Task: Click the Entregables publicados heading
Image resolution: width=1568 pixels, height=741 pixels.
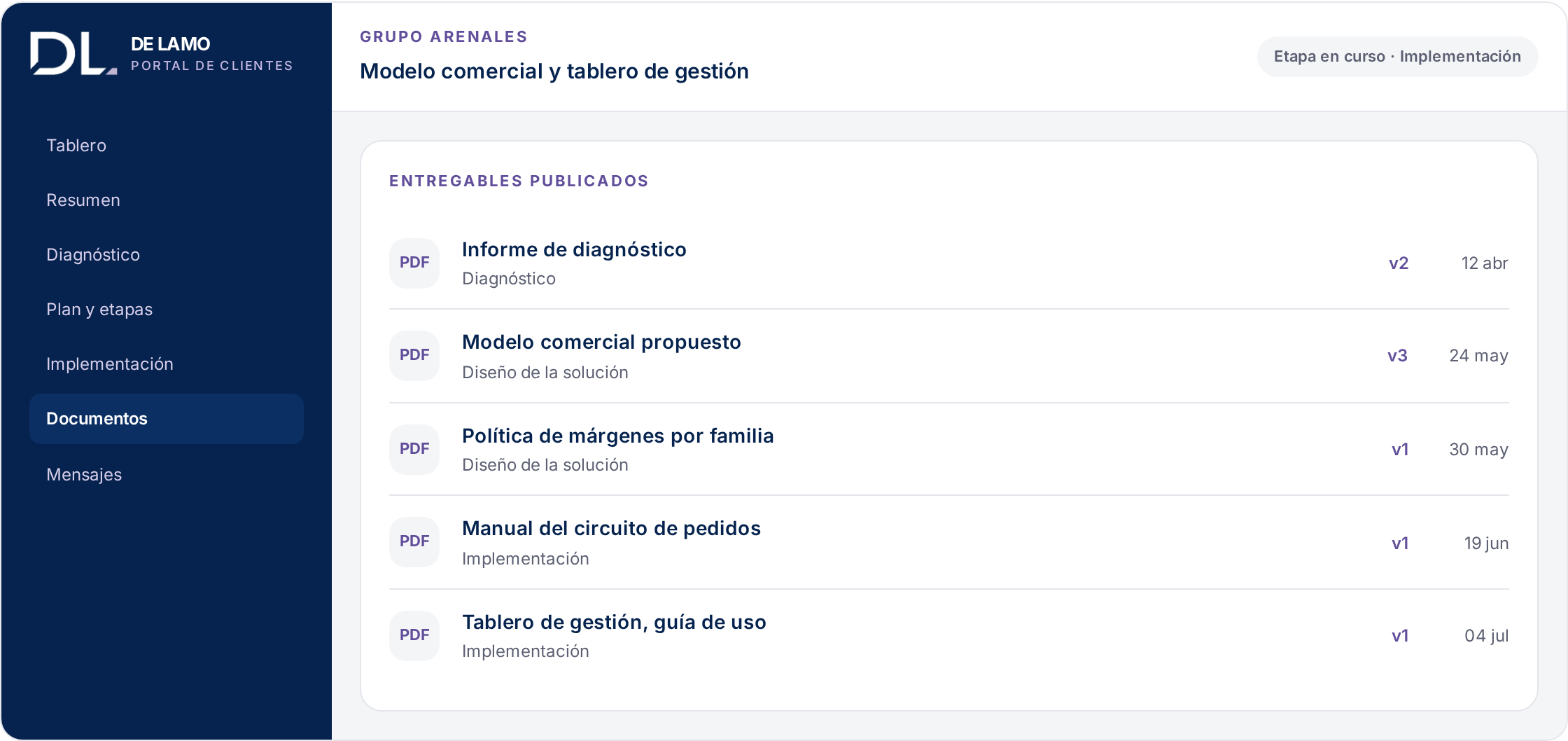Action: click(519, 181)
